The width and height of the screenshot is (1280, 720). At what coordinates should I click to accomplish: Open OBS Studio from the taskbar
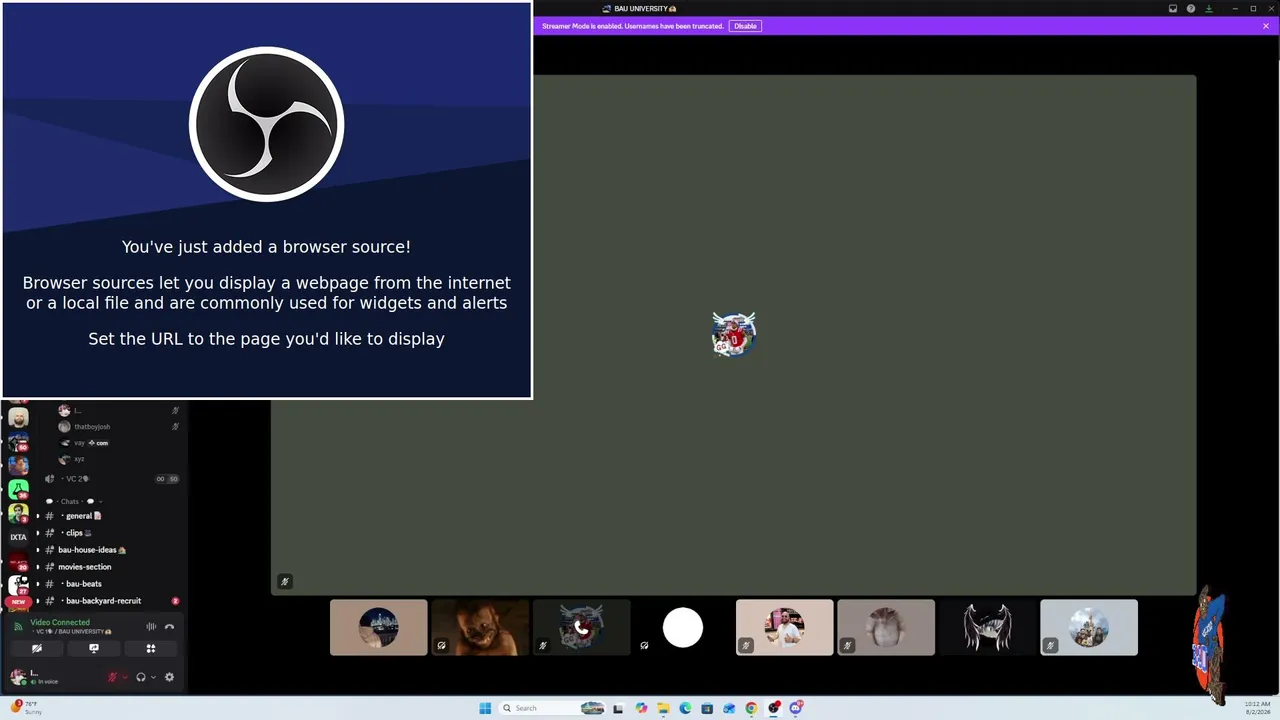click(774, 708)
